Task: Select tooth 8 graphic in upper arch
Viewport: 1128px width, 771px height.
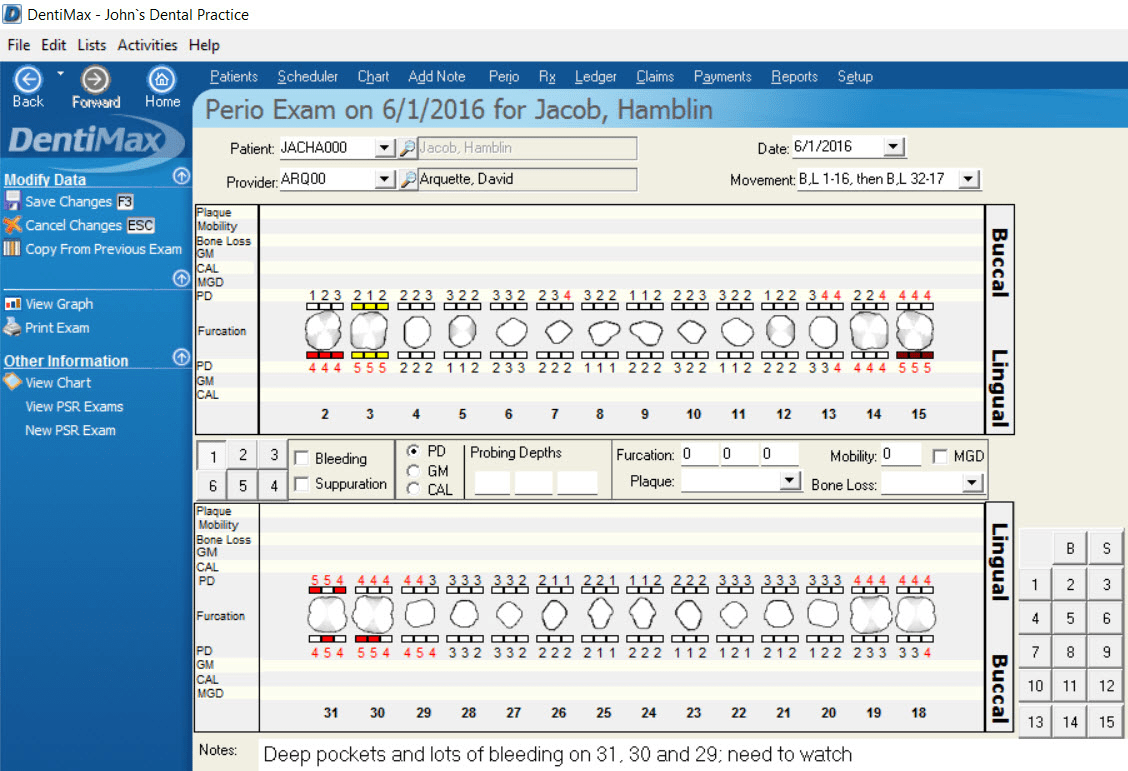Action: pos(602,332)
